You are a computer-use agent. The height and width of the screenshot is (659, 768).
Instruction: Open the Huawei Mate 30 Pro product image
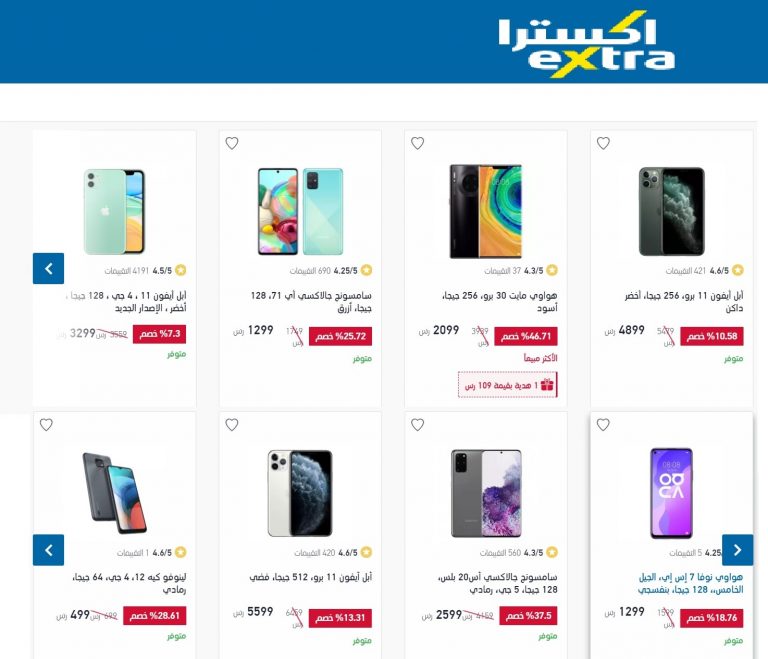click(x=486, y=211)
